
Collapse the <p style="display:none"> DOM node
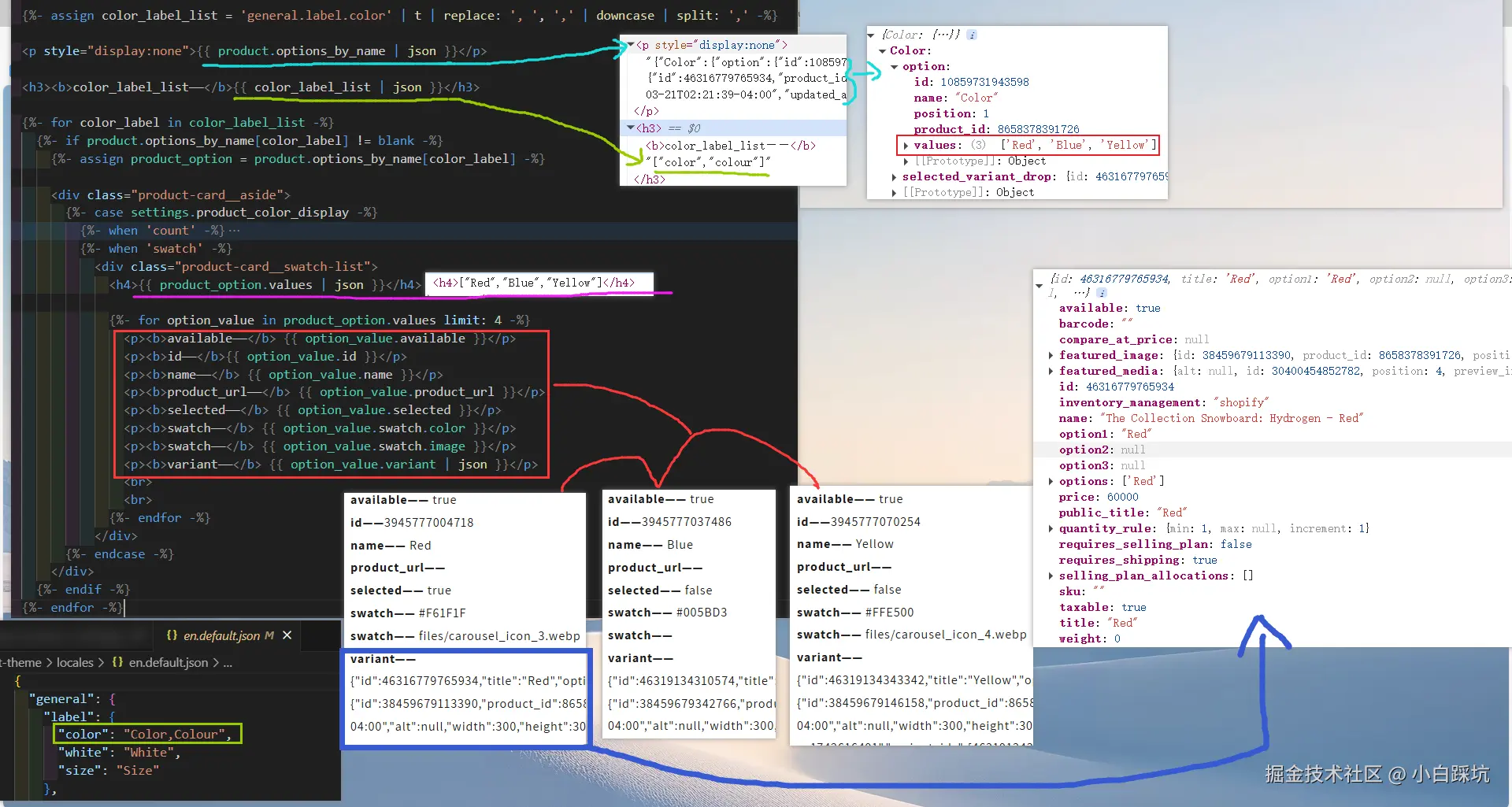[631, 45]
